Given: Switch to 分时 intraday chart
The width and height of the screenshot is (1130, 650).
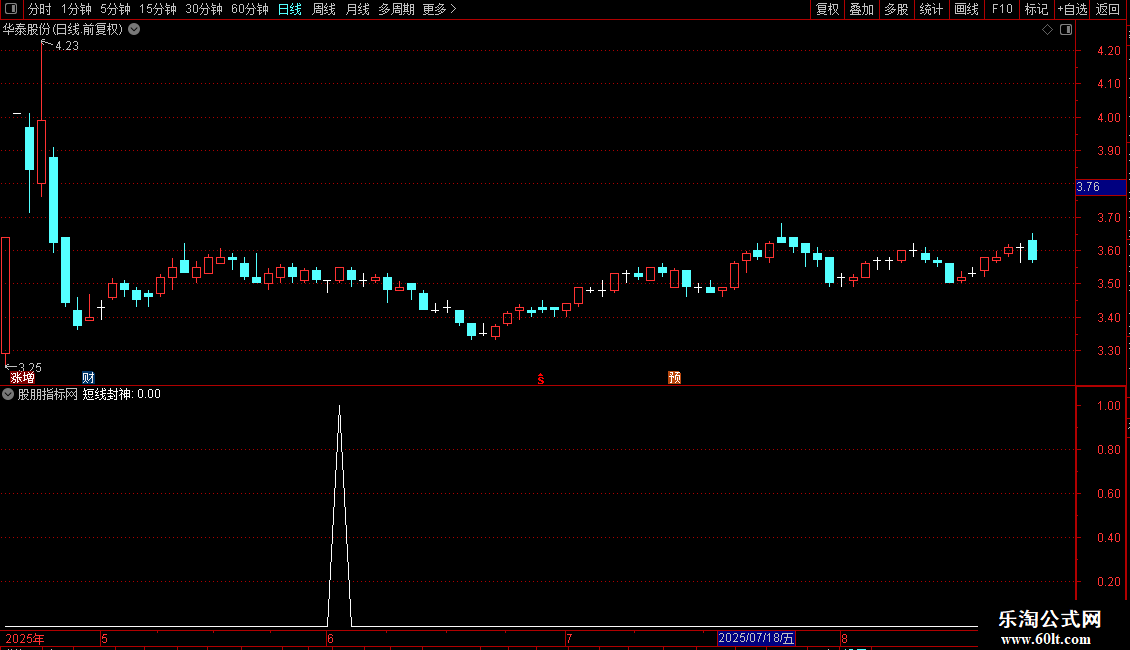Looking at the screenshot, I should tap(40, 9).
